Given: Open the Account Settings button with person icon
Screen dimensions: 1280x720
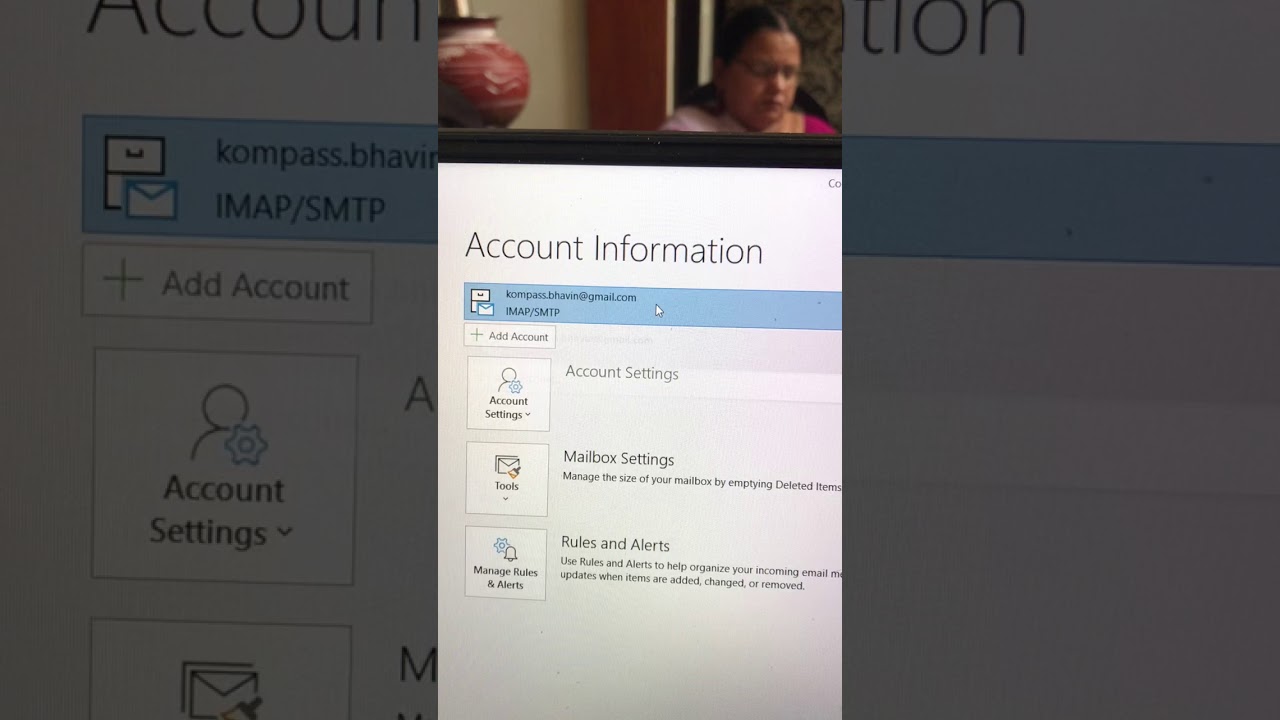Looking at the screenshot, I should (x=508, y=394).
